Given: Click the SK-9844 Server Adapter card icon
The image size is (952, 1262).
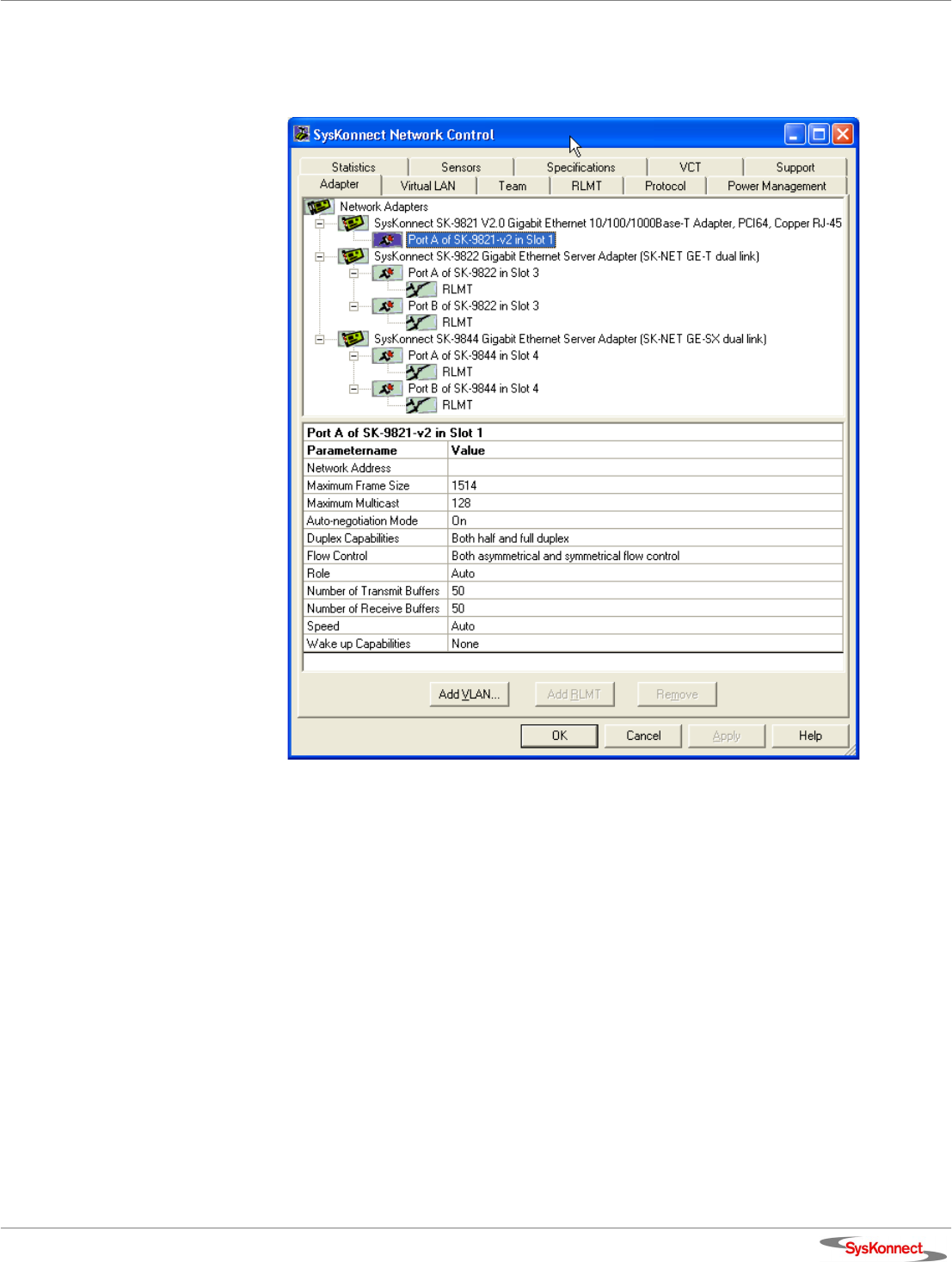Looking at the screenshot, I should tap(353, 339).
